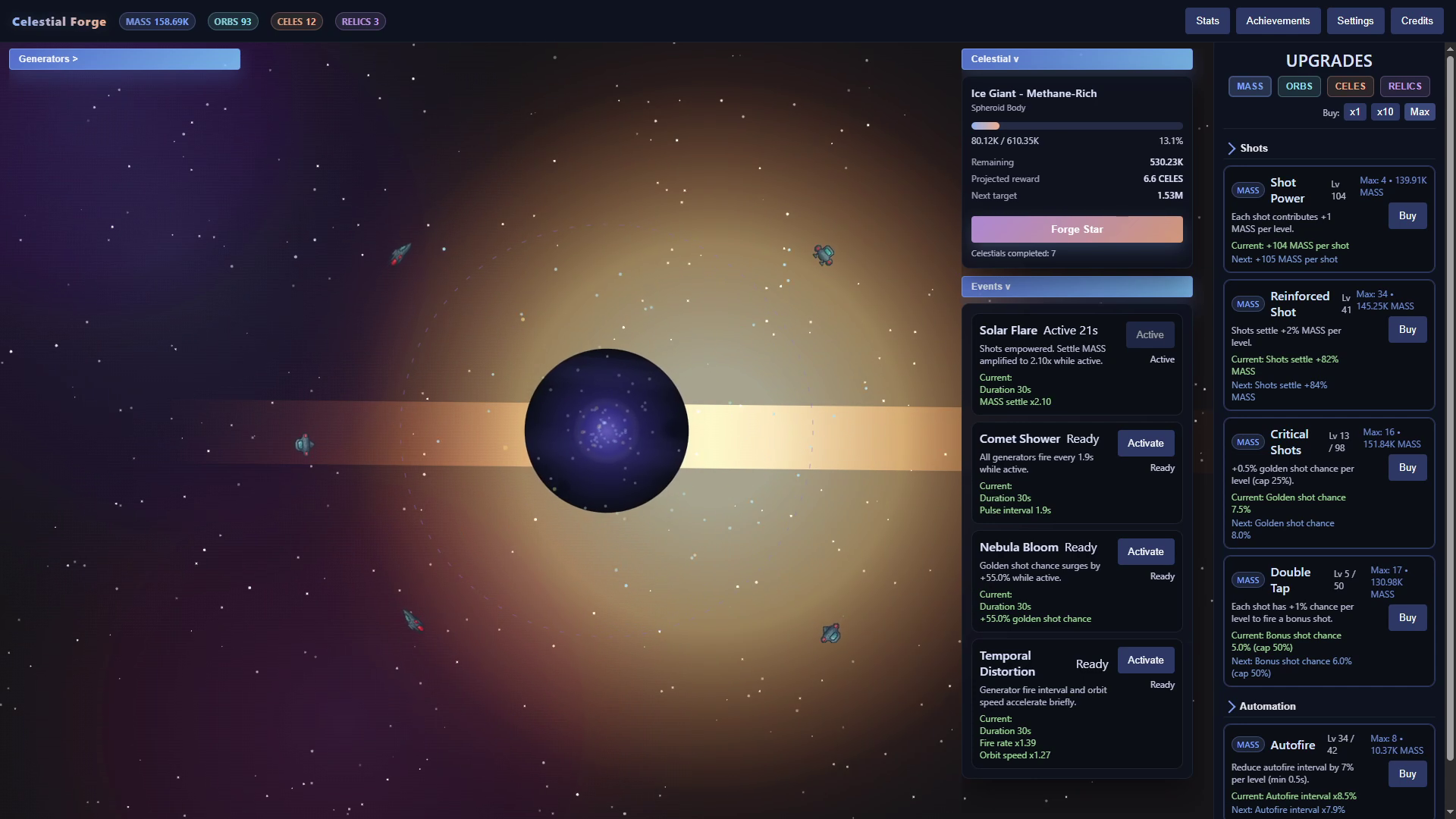Collapse the Celestial panel header
1456x819 pixels.
[1076, 59]
